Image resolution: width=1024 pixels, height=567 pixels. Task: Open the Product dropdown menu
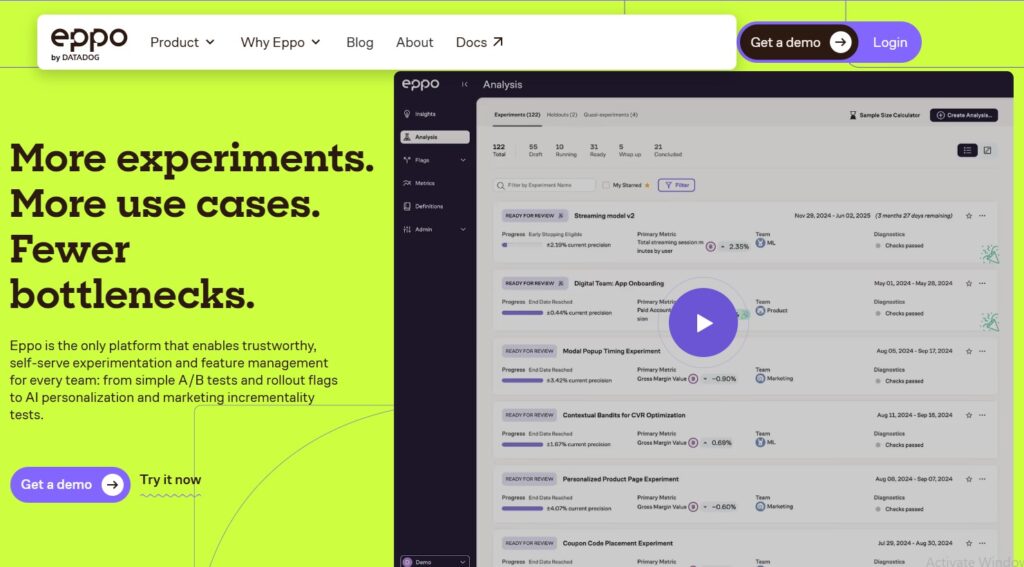coord(182,42)
